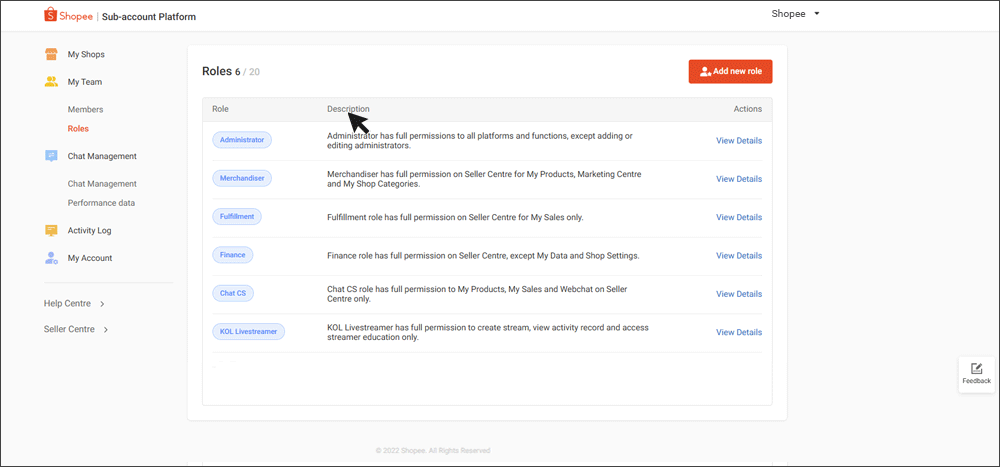
Task: Open the Chat Management sub-item
Action: tap(102, 184)
